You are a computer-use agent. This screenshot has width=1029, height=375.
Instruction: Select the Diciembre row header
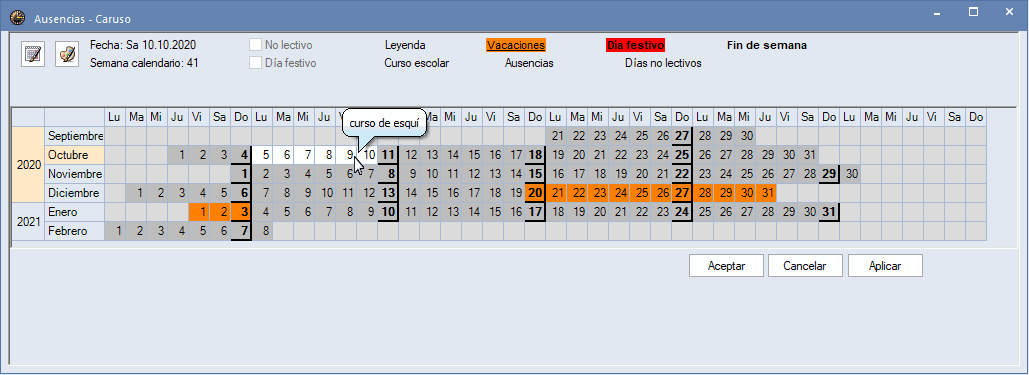(75, 193)
